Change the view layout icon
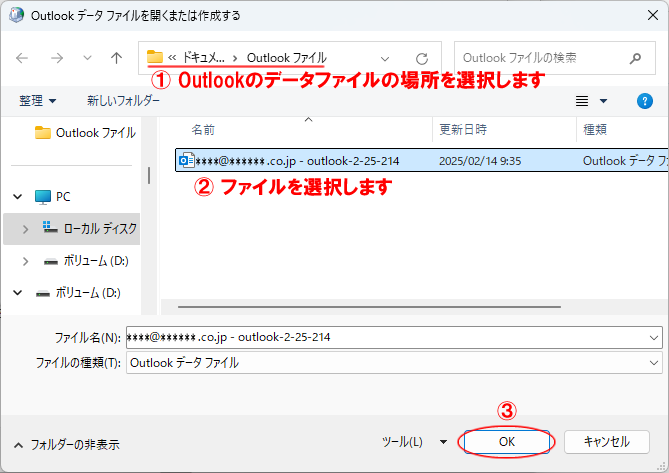The image size is (669, 473). point(582,101)
